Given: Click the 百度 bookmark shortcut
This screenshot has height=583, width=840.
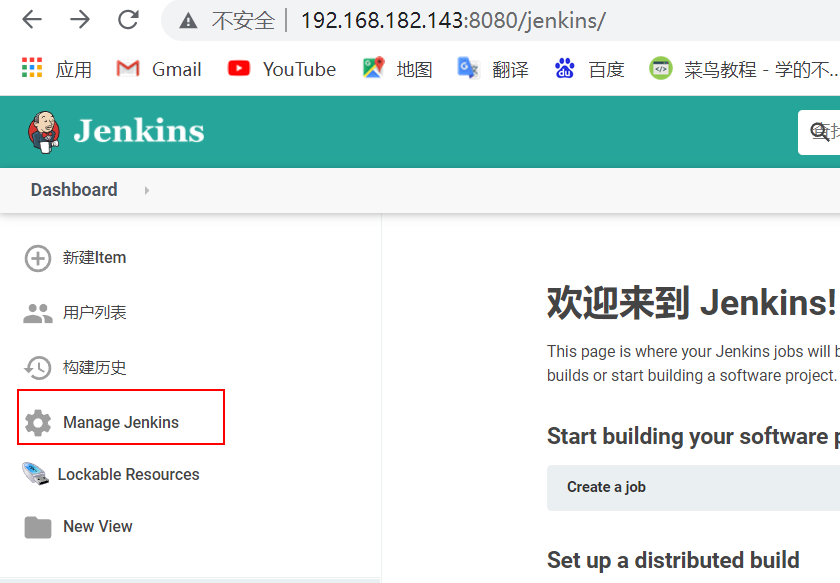Looking at the screenshot, I should 588,69.
